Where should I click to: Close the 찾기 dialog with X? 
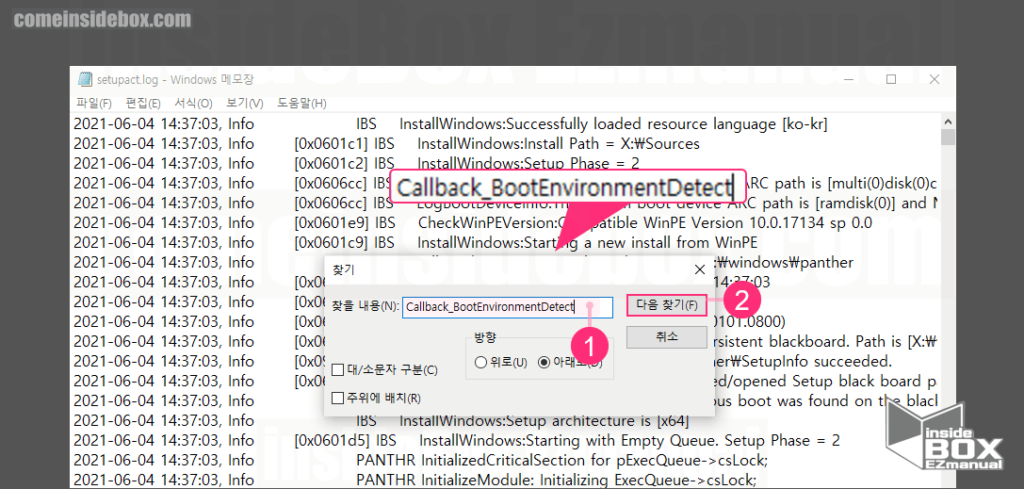(699, 269)
